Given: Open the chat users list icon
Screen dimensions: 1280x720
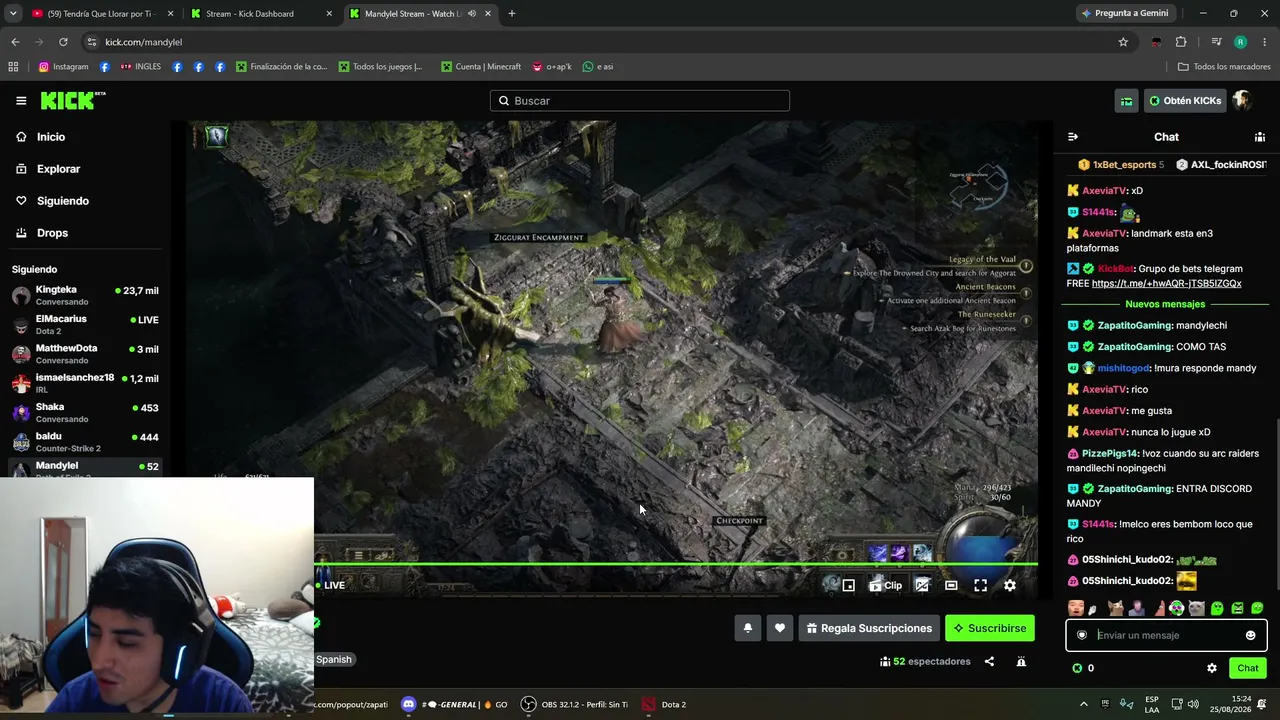Looking at the screenshot, I should [x=1260, y=137].
